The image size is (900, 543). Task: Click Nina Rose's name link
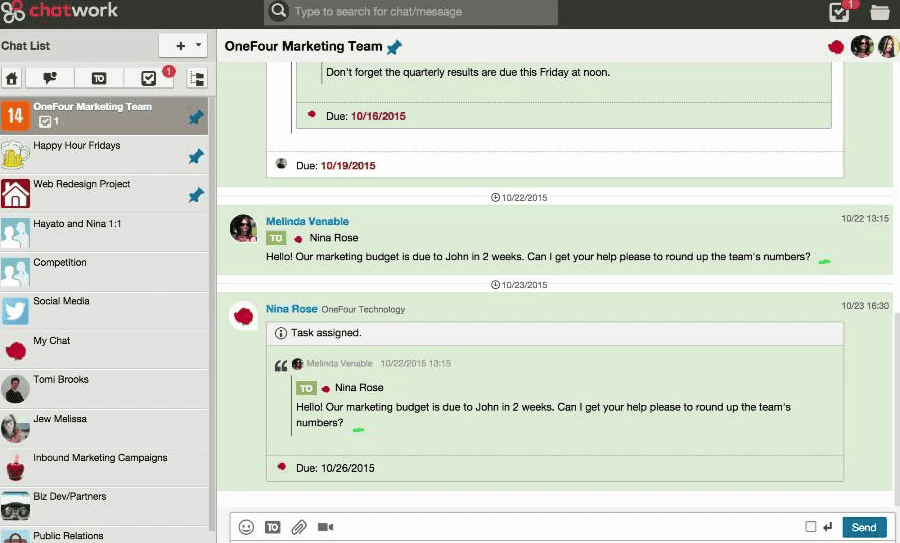pyautogui.click(x=292, y=309)
